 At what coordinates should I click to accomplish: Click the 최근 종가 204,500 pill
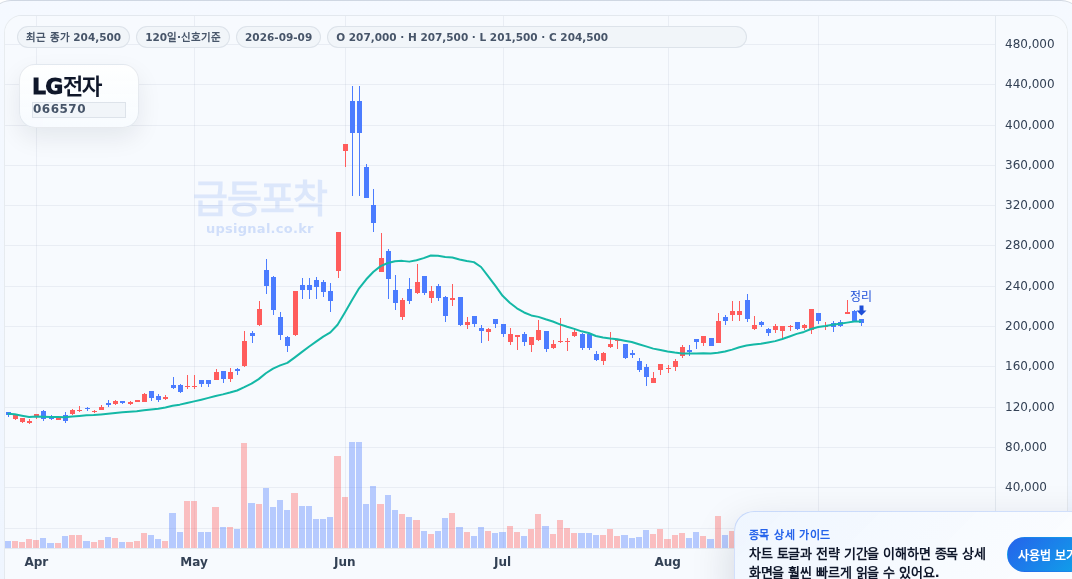(x=73, y=37)
